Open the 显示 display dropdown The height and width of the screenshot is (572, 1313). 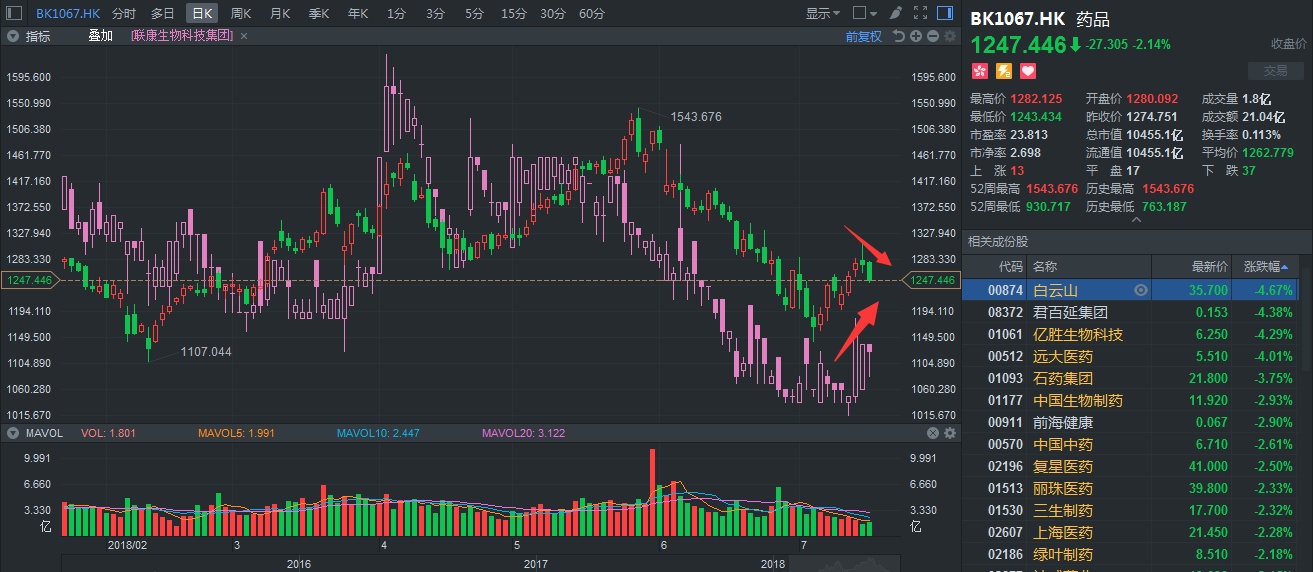[824, 14]
